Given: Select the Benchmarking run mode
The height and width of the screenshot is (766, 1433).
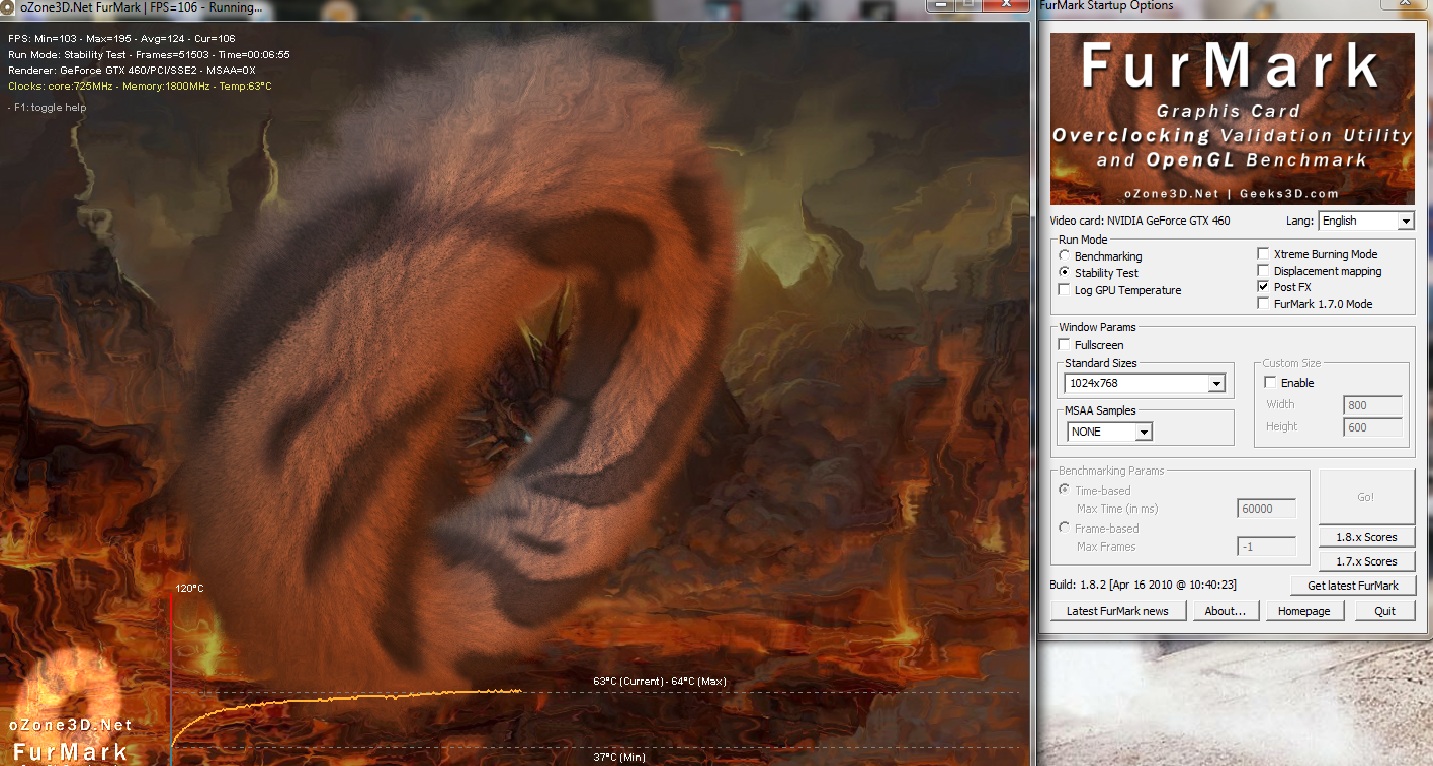Looking at the screenshot, I should [x=1065, y=256].
